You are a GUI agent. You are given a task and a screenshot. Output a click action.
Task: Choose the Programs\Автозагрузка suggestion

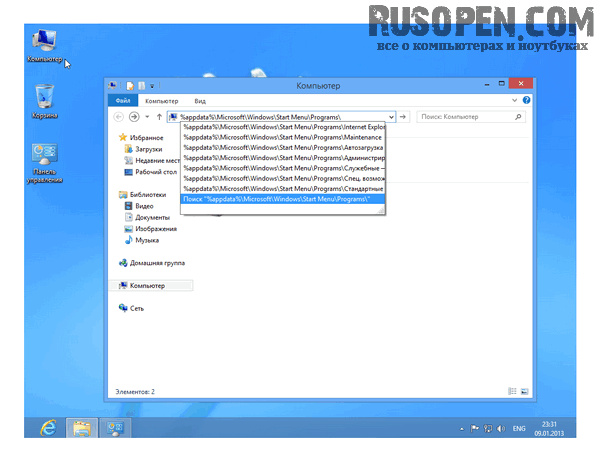pos(283,147)
